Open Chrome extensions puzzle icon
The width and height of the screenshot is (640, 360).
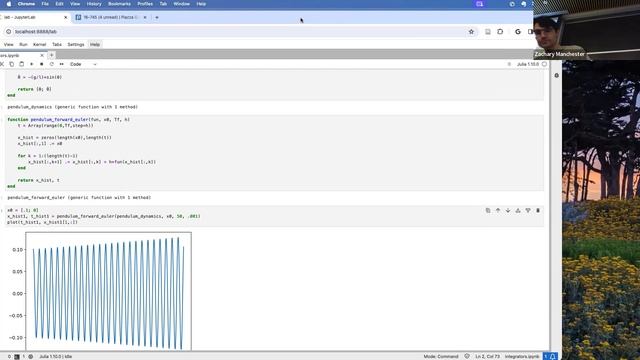tap(500, 31)
